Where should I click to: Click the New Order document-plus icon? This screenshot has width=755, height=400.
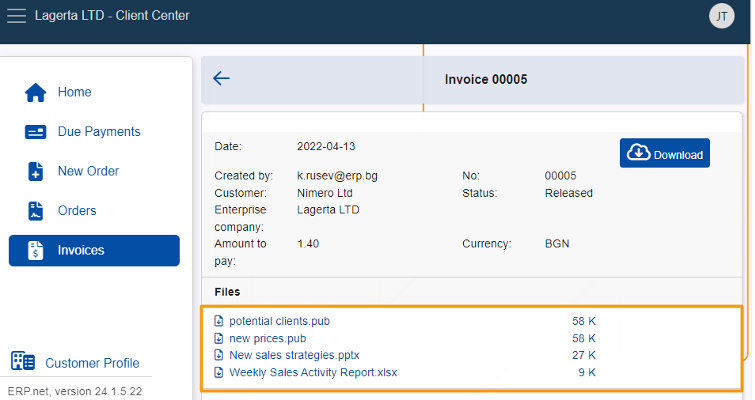click(x=36, y=171)
